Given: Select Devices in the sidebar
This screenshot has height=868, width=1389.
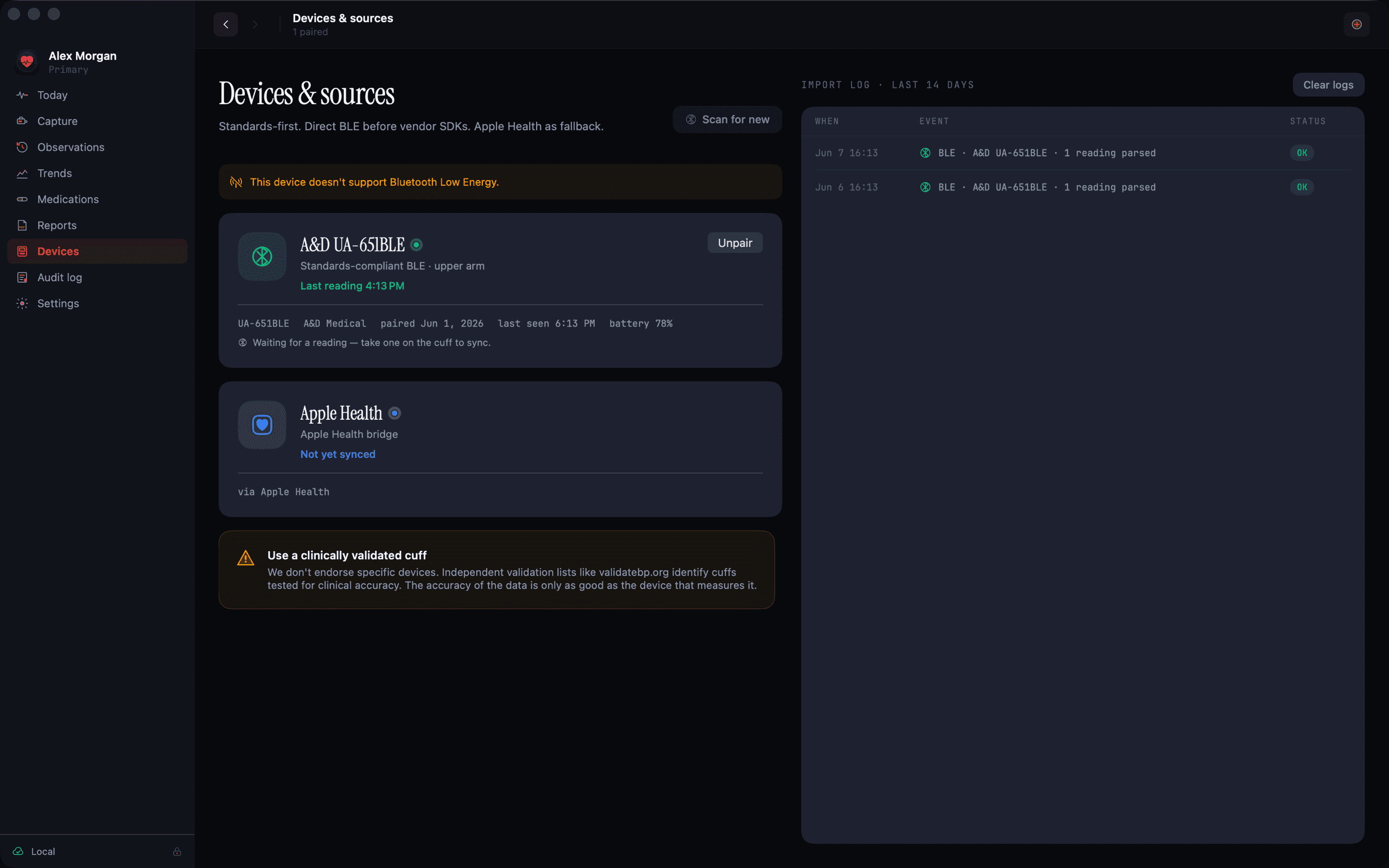Looking at the screenshot, I should click(x=97, y=251).
